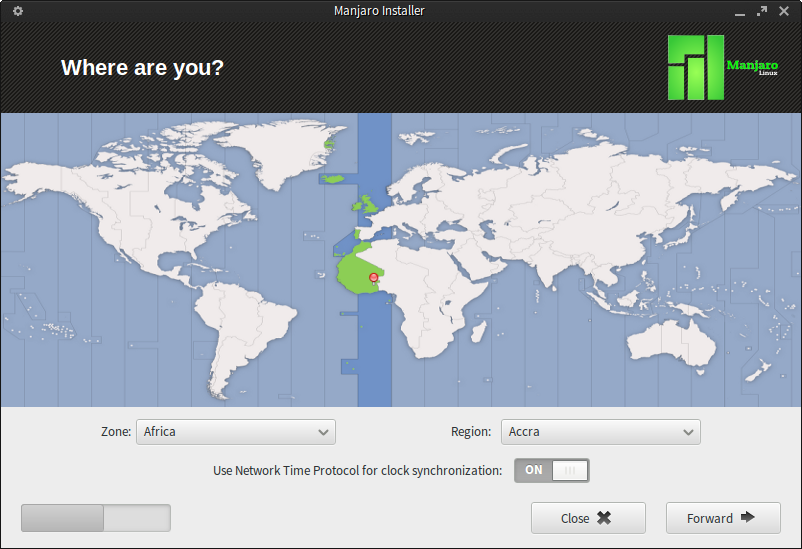
Task: Click the Manjaro Linux logo
Action: [x=723, y=67]
